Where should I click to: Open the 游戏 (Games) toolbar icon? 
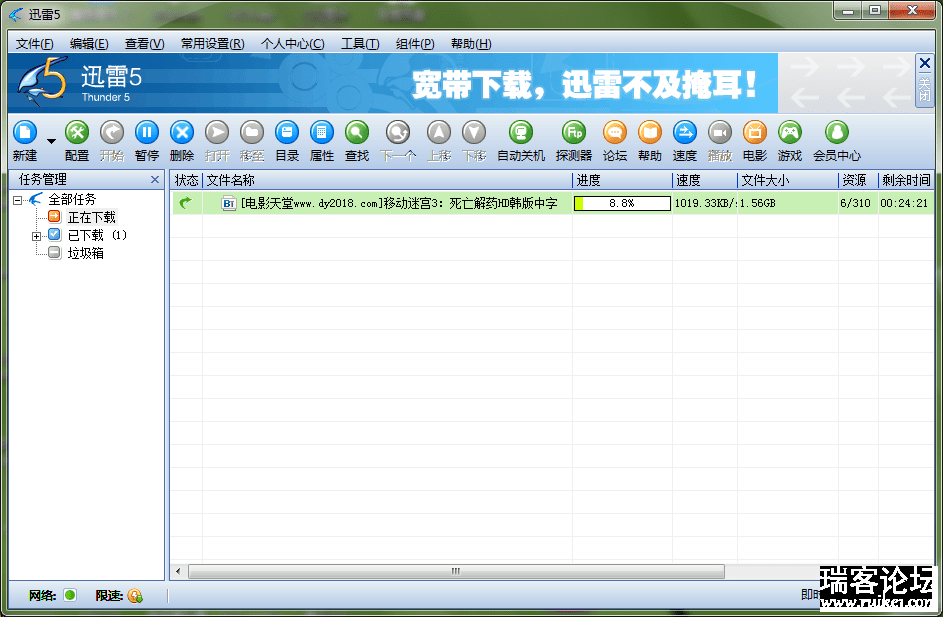[790, 133]
